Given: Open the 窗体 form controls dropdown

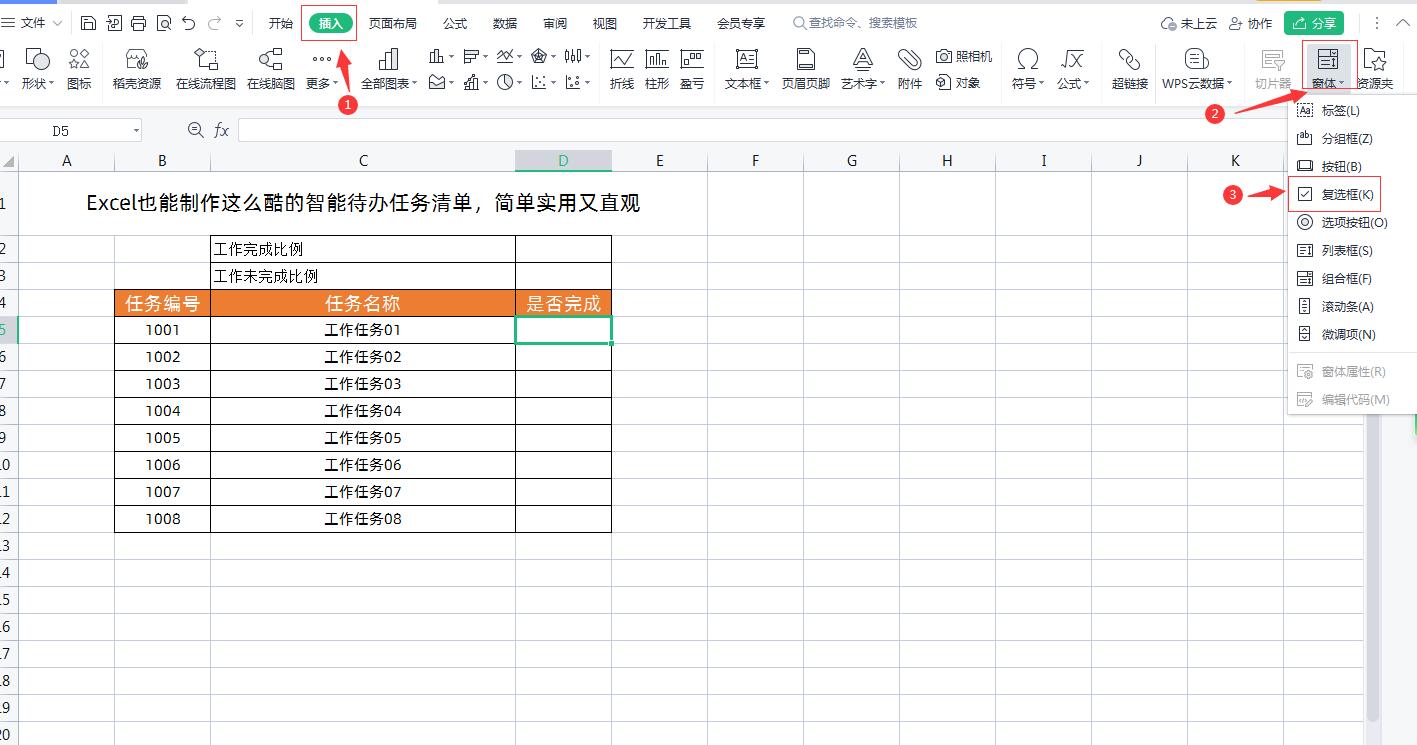Looking at the screenshot, I should [1328, 68].
